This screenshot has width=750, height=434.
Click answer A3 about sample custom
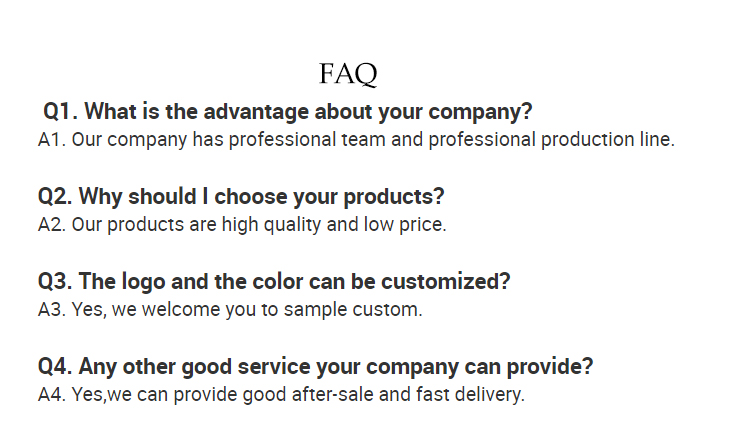tap(230, 310)
